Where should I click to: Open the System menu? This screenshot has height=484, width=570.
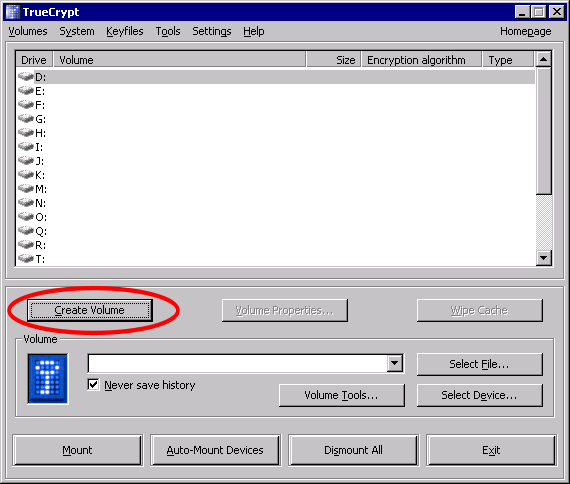point(77,31)
